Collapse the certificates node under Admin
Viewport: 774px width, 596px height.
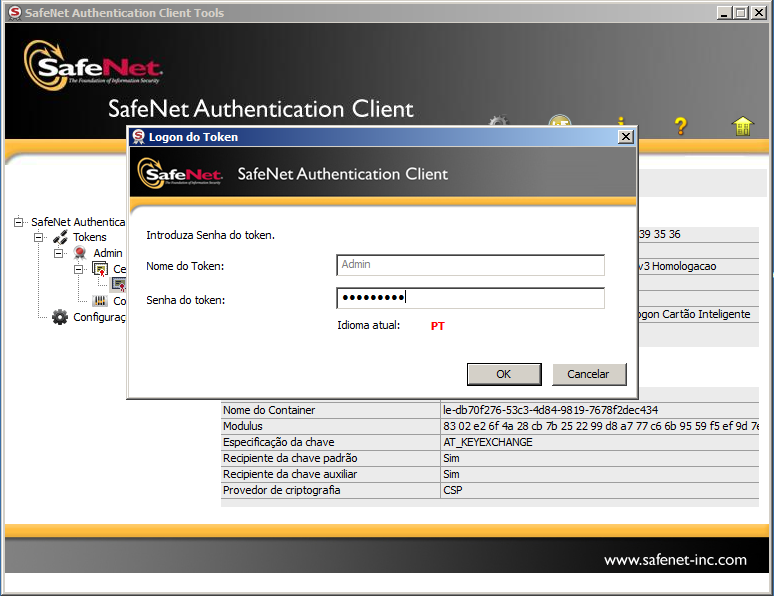click(x=78, y=269)
